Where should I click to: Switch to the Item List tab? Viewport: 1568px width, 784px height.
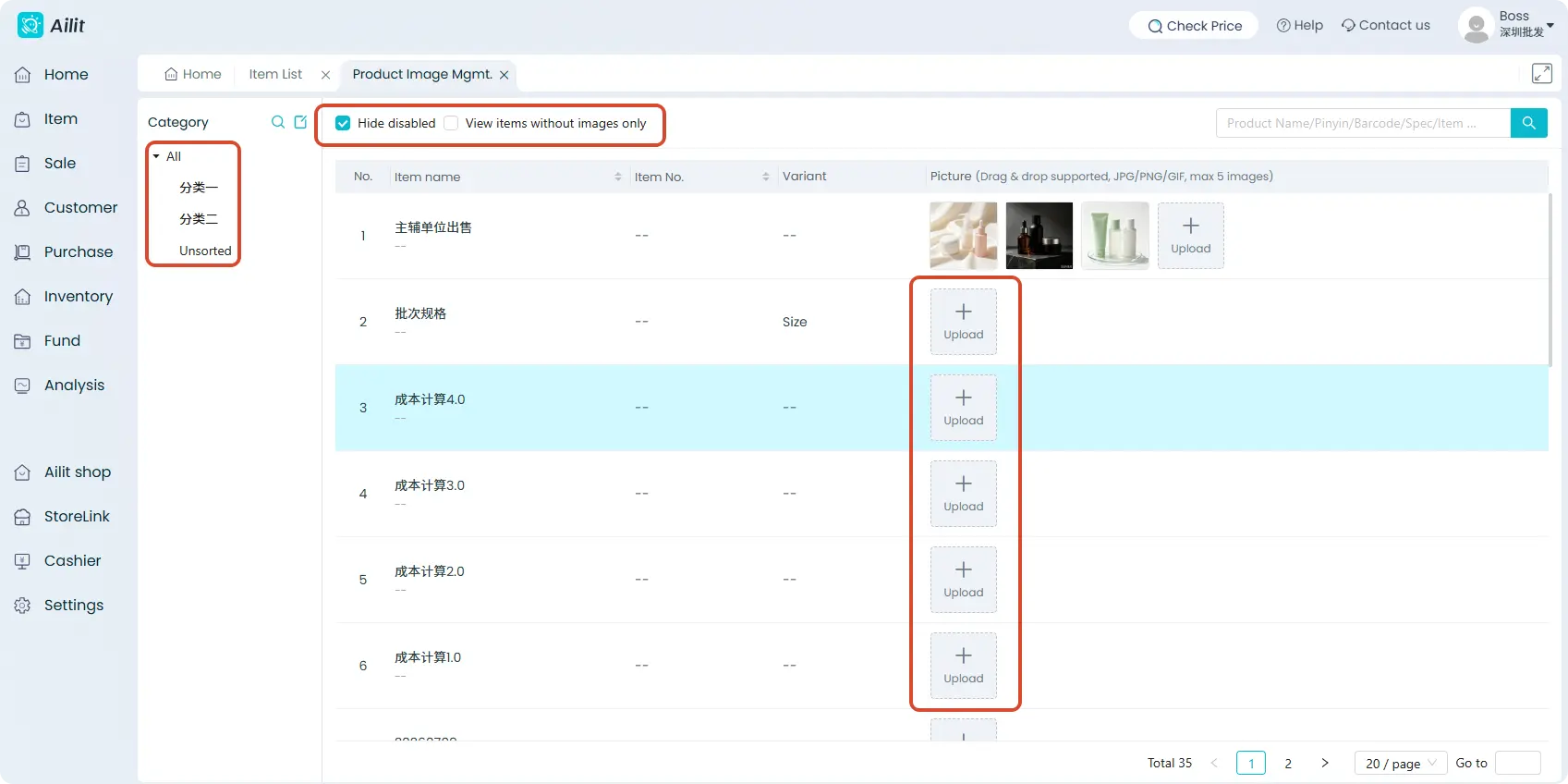click(275, 74)
